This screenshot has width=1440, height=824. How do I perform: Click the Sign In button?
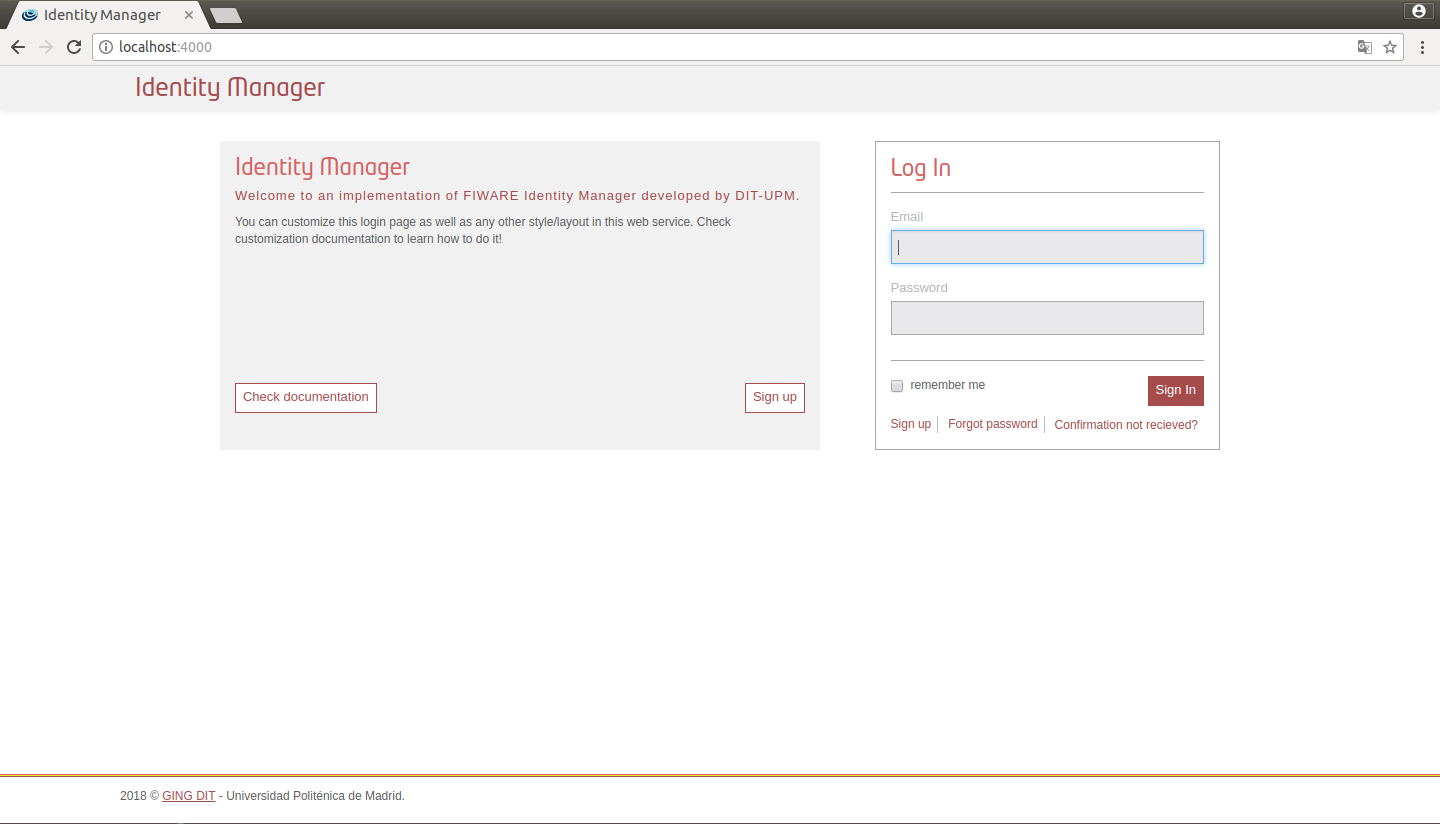coord(1175,390)
